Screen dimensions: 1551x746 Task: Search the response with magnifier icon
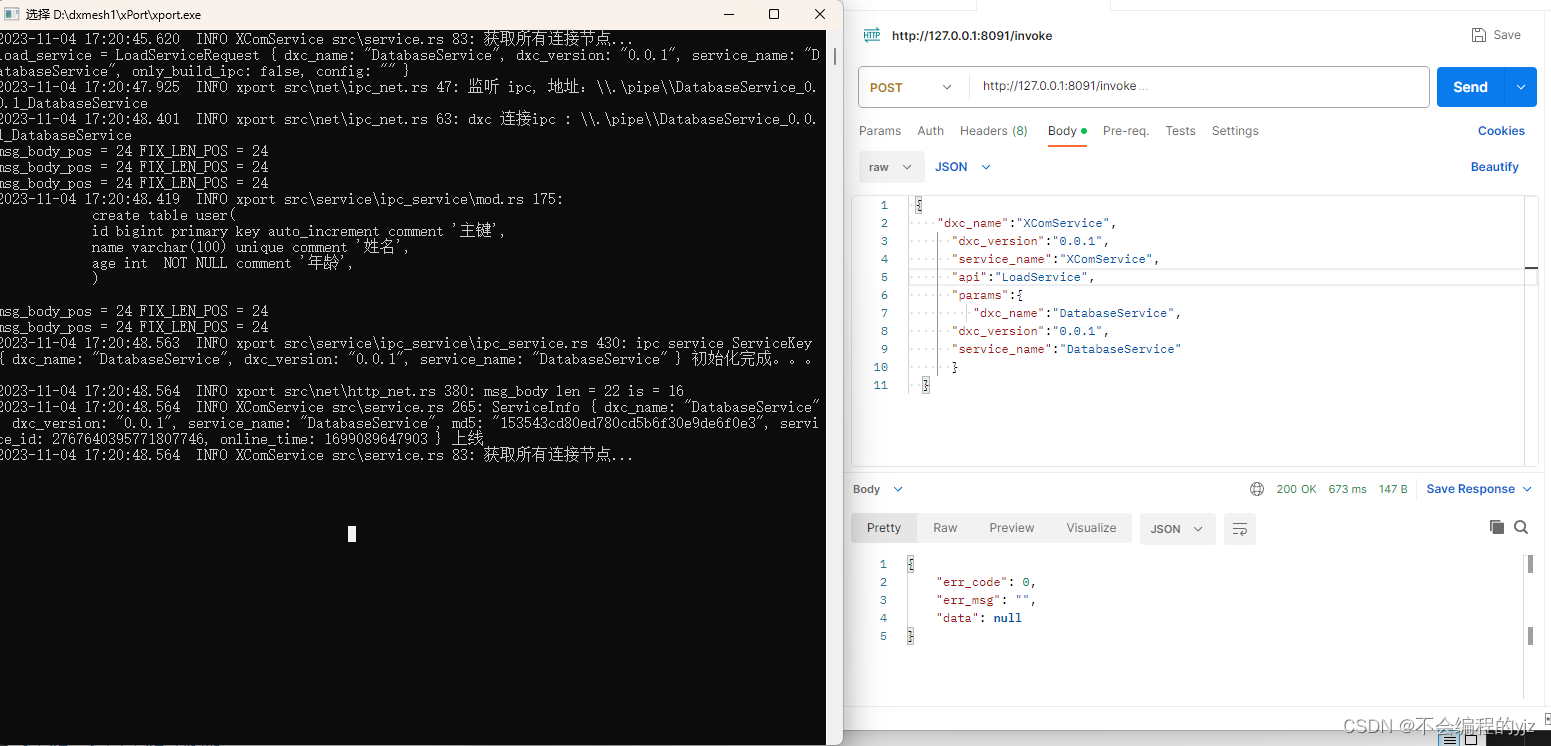[x=1521, y=527]
